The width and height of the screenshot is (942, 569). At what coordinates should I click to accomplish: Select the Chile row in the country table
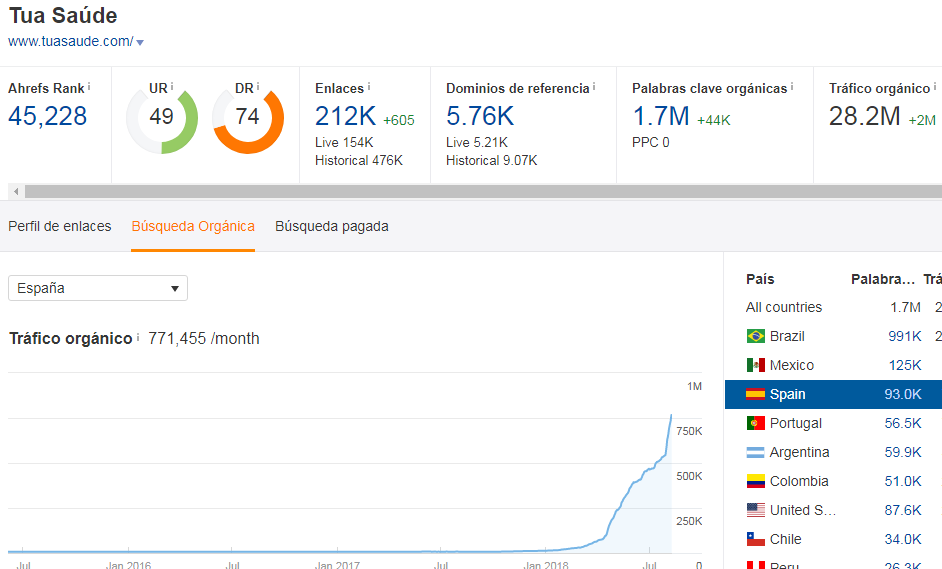click(x=833, y=539)
